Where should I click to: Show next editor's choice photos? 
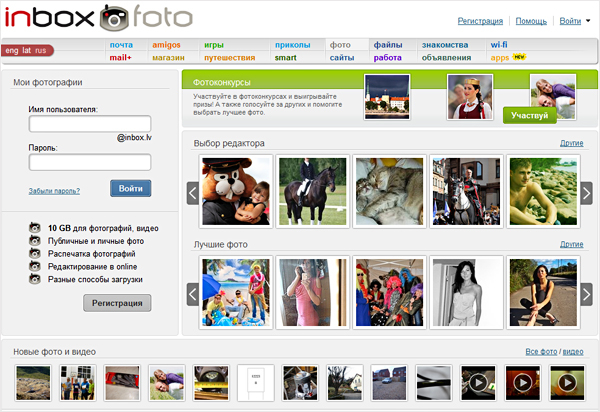click(586, 193)
